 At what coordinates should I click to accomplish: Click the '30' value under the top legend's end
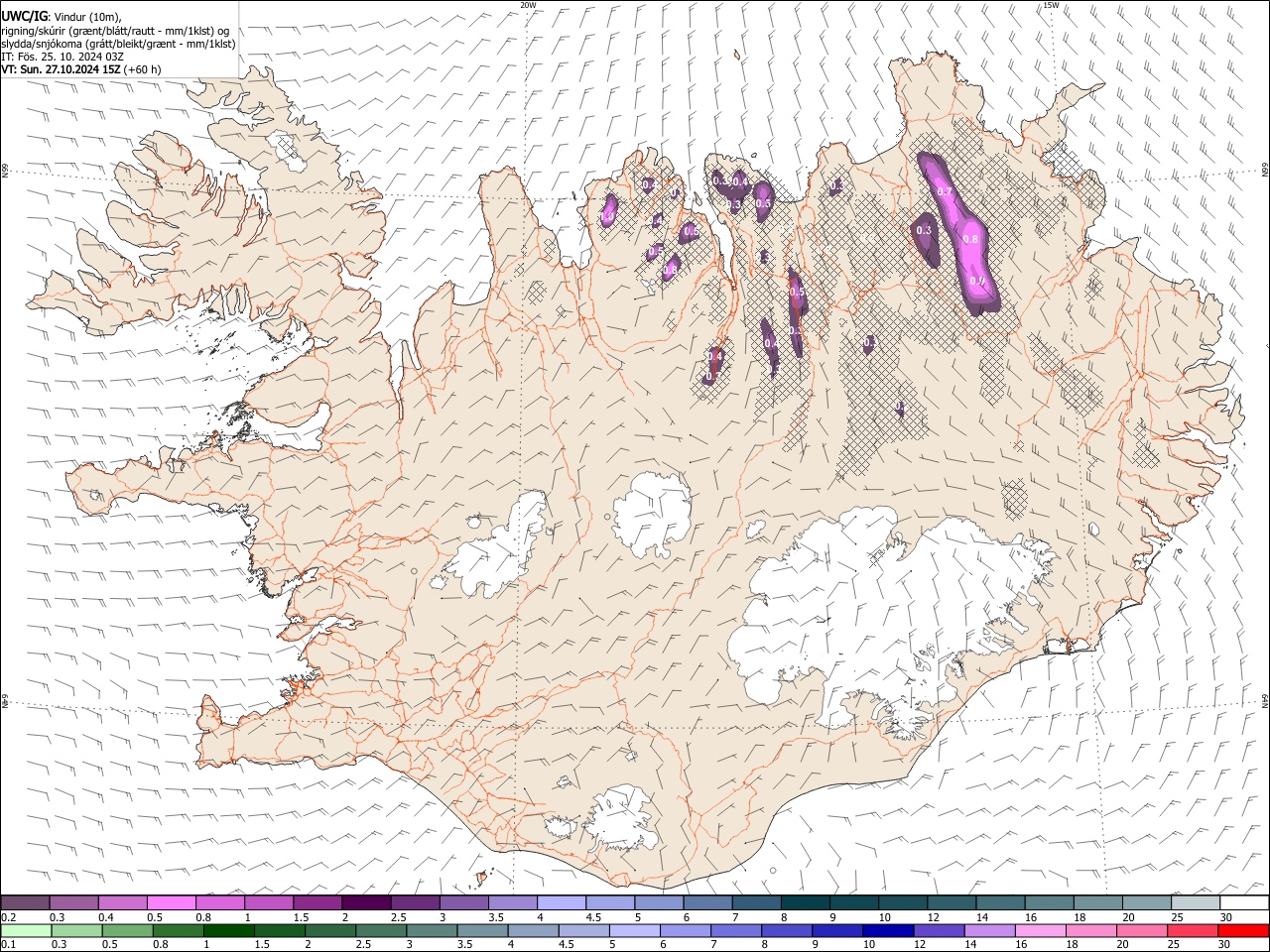tap(1224, 917)
